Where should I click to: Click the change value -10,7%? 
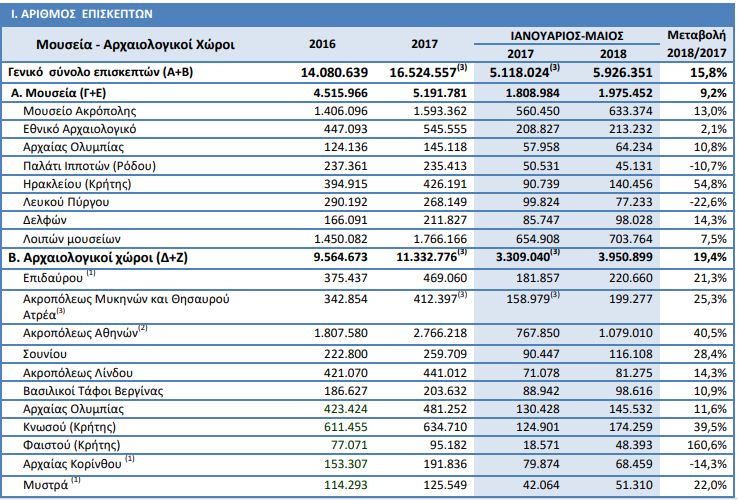click(x=709, y=166)
